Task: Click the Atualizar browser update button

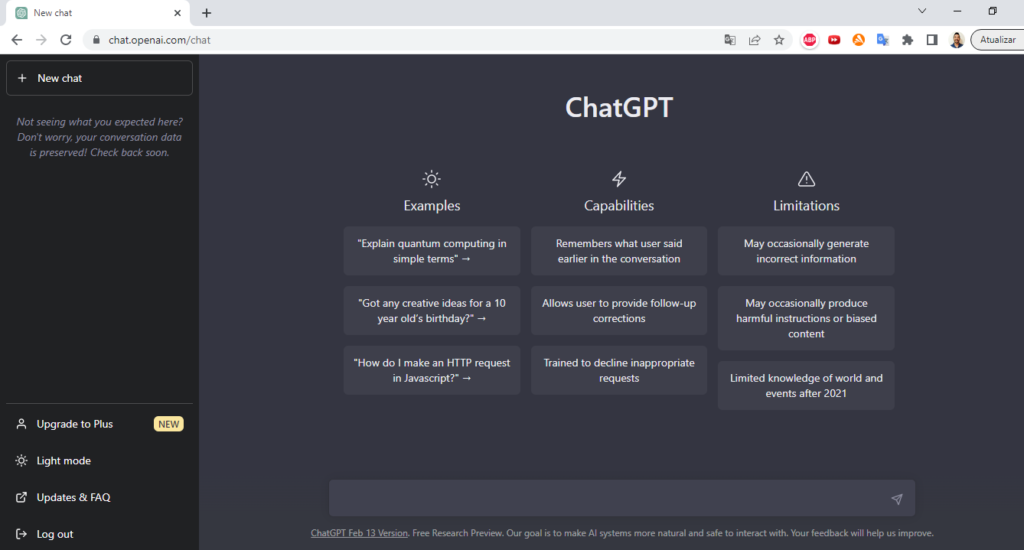Action: (x=997, y=40)
